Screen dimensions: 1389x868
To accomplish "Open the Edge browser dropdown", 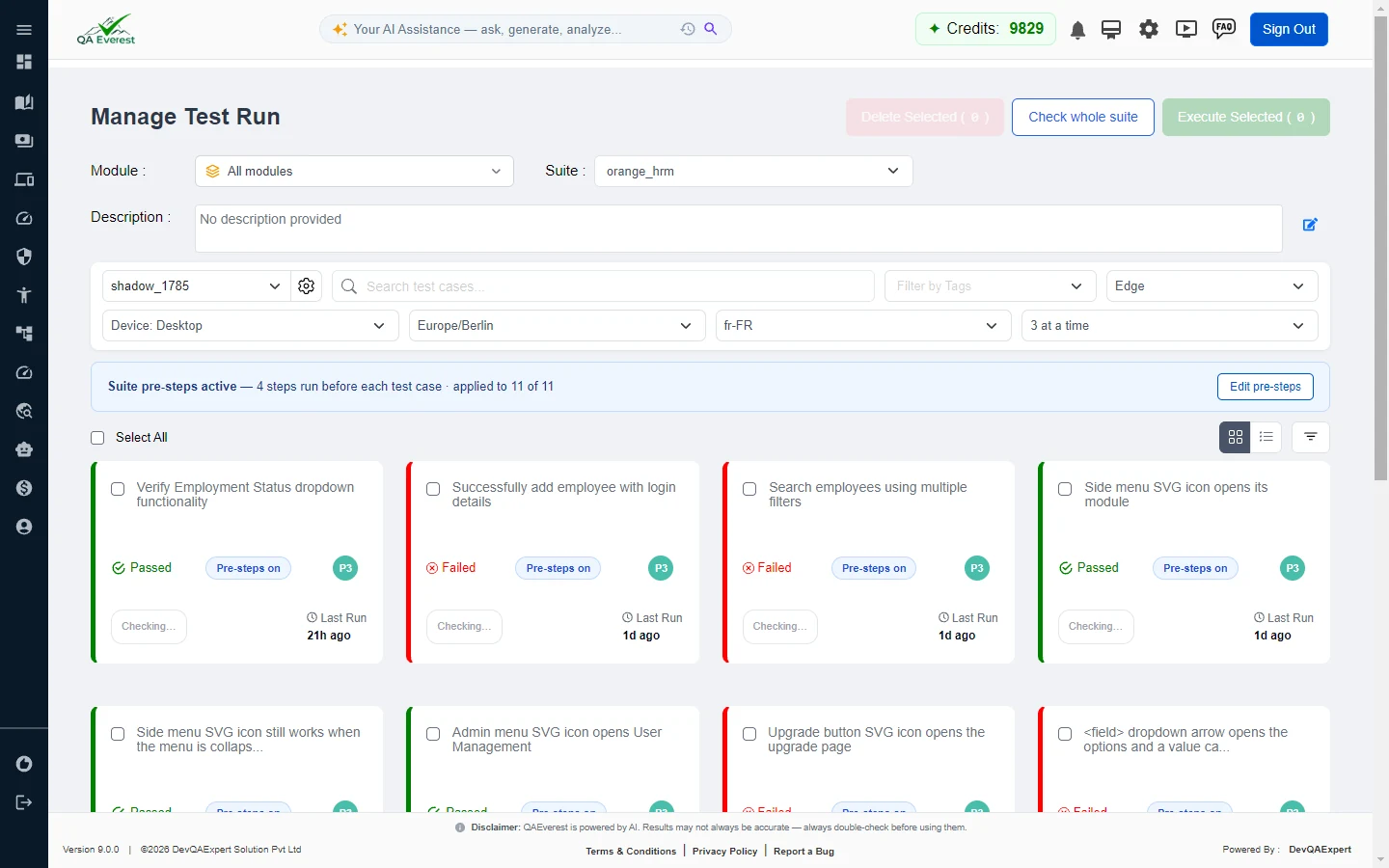I will (1212, 286).
